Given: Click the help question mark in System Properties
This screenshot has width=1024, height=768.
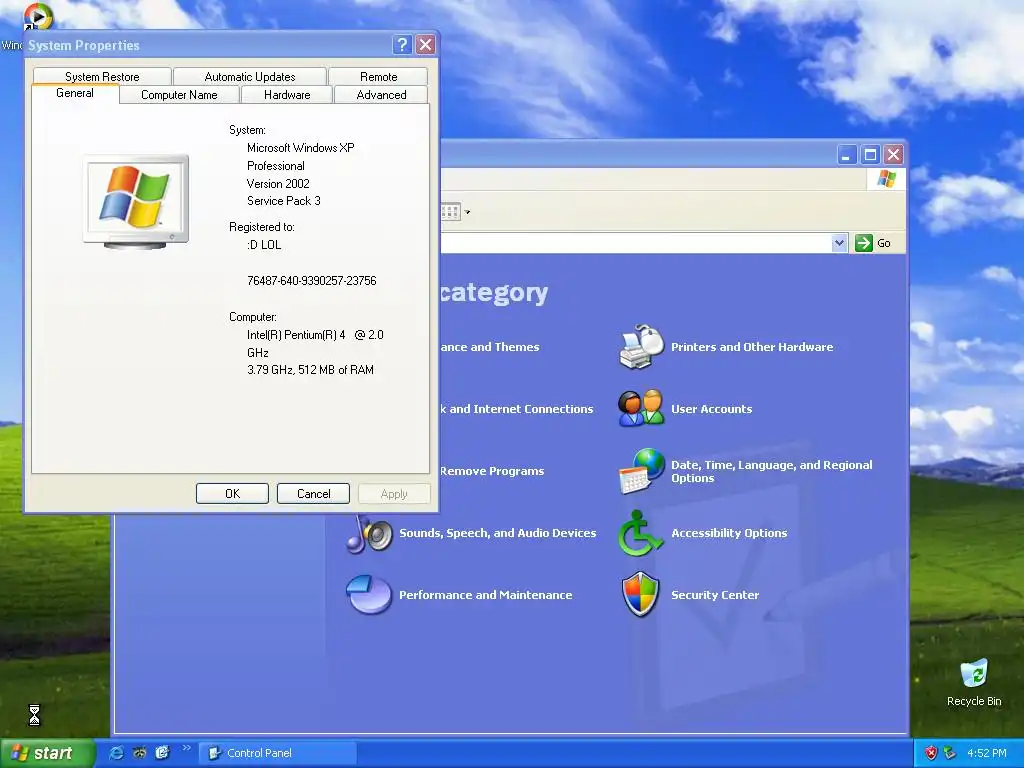Looking at the screenshot, I should click(402, 44).
